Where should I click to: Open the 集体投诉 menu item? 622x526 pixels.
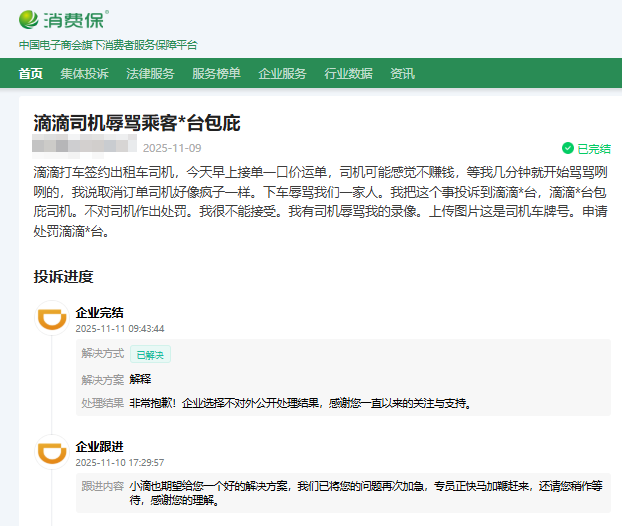[84, 73]
